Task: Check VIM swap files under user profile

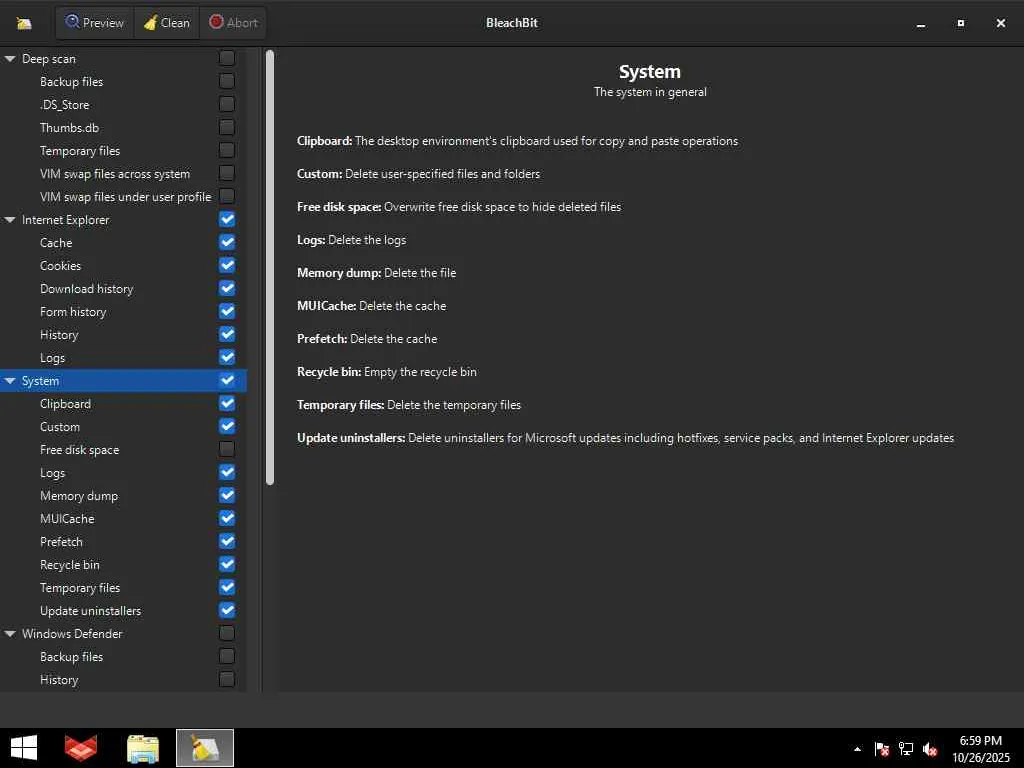Action: point(227,196)
